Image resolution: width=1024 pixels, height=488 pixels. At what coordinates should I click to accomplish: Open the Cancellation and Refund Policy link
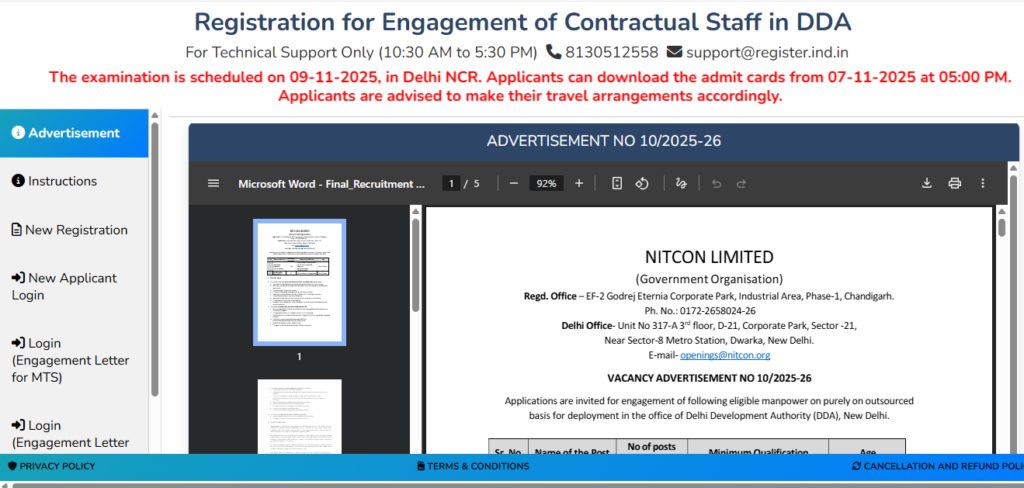coord(938,466)
